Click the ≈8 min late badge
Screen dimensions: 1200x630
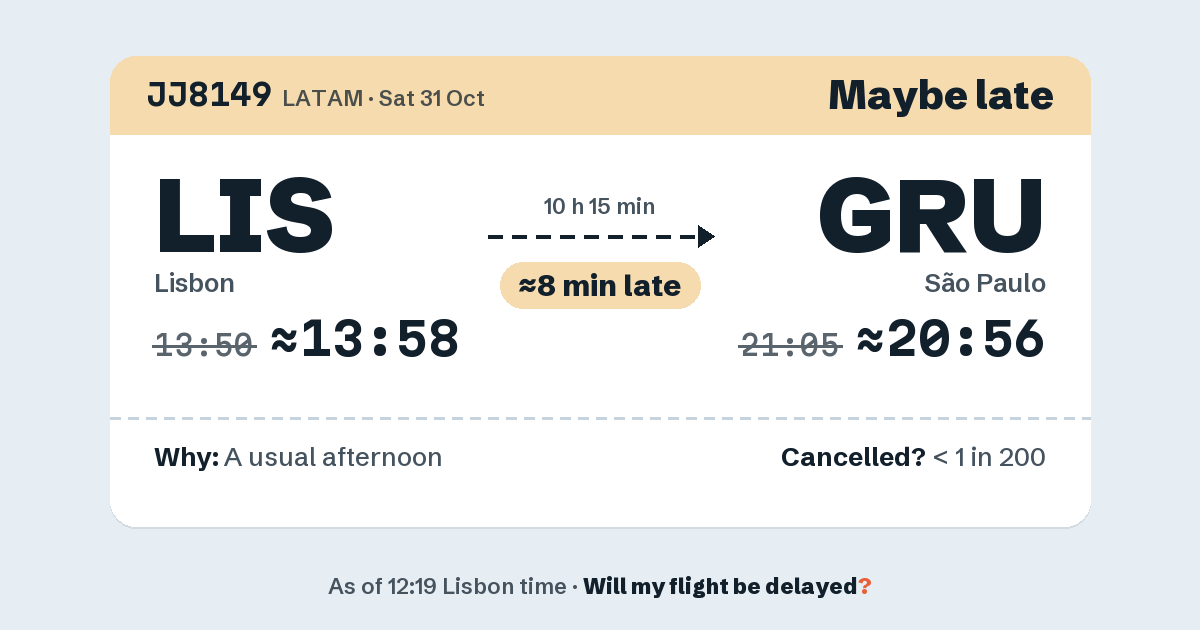(x=600, y=286)
